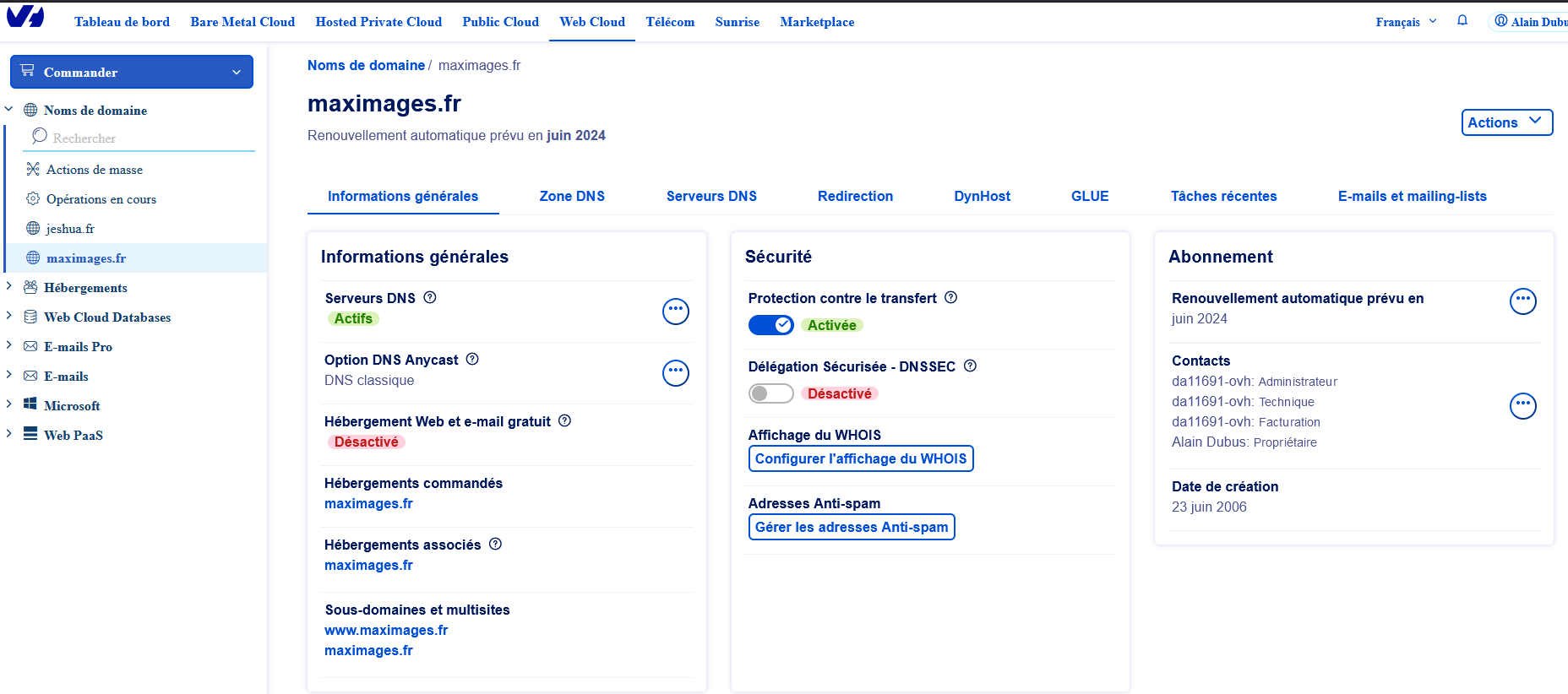Viewport: 1568px width, 694px height.
Task: Click Configurer l'affichage du WHOIS button
Action: pos(860,458)
